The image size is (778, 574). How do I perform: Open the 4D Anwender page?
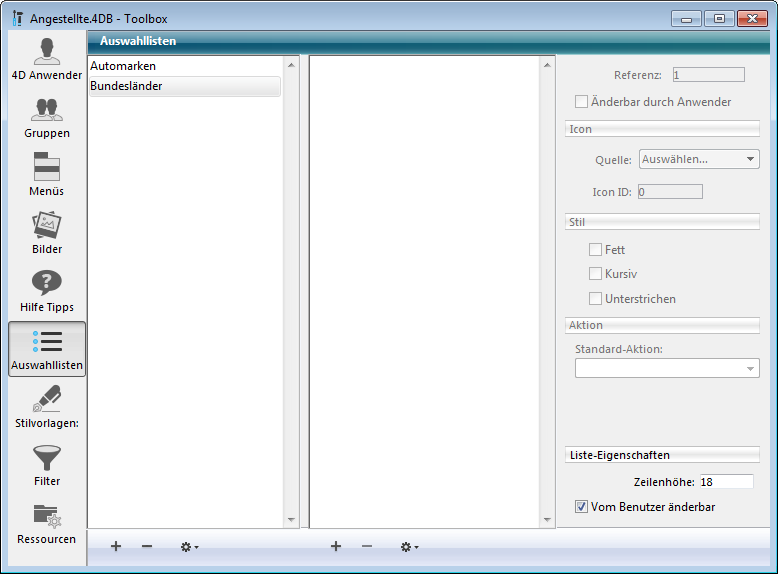46,60
